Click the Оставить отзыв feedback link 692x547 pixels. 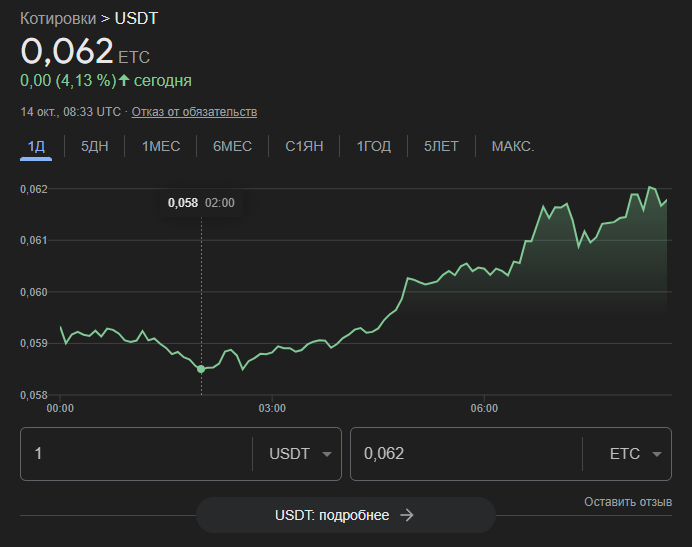628,501
